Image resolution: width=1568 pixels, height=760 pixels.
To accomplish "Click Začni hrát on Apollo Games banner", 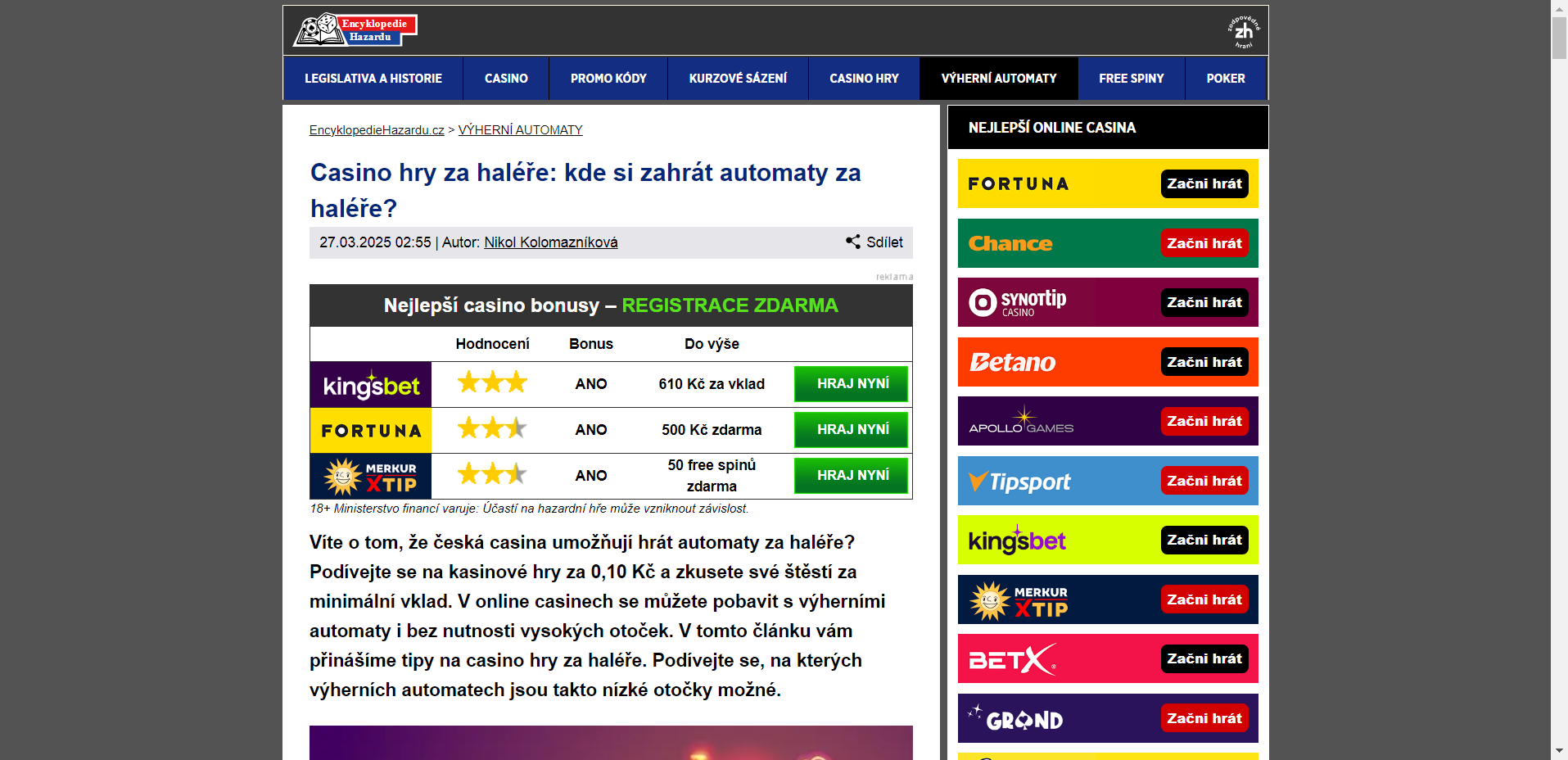I will (x=1204, y=421).
